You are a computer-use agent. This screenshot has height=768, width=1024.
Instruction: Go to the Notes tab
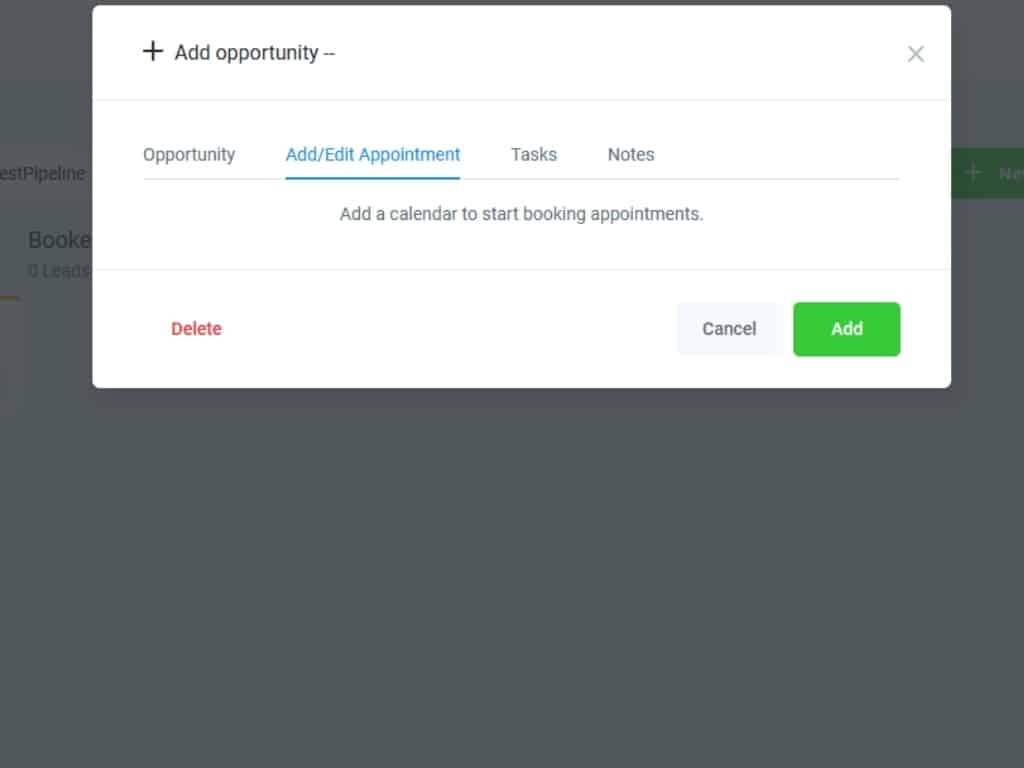point(631,155)
